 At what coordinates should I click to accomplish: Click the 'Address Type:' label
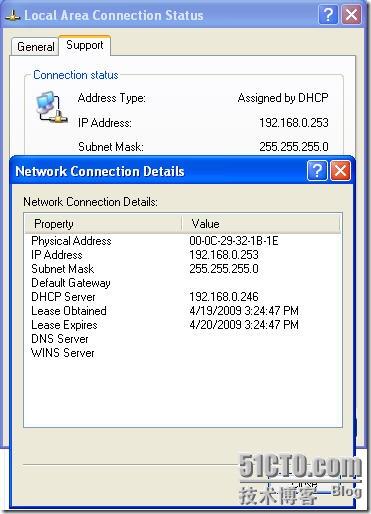(112, 98)
